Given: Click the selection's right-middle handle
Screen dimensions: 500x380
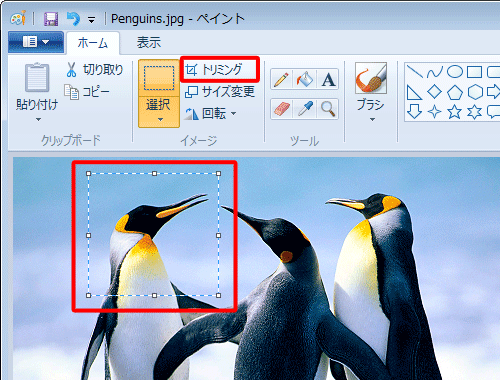Looking at the screenshot, I should coord(219,235).
